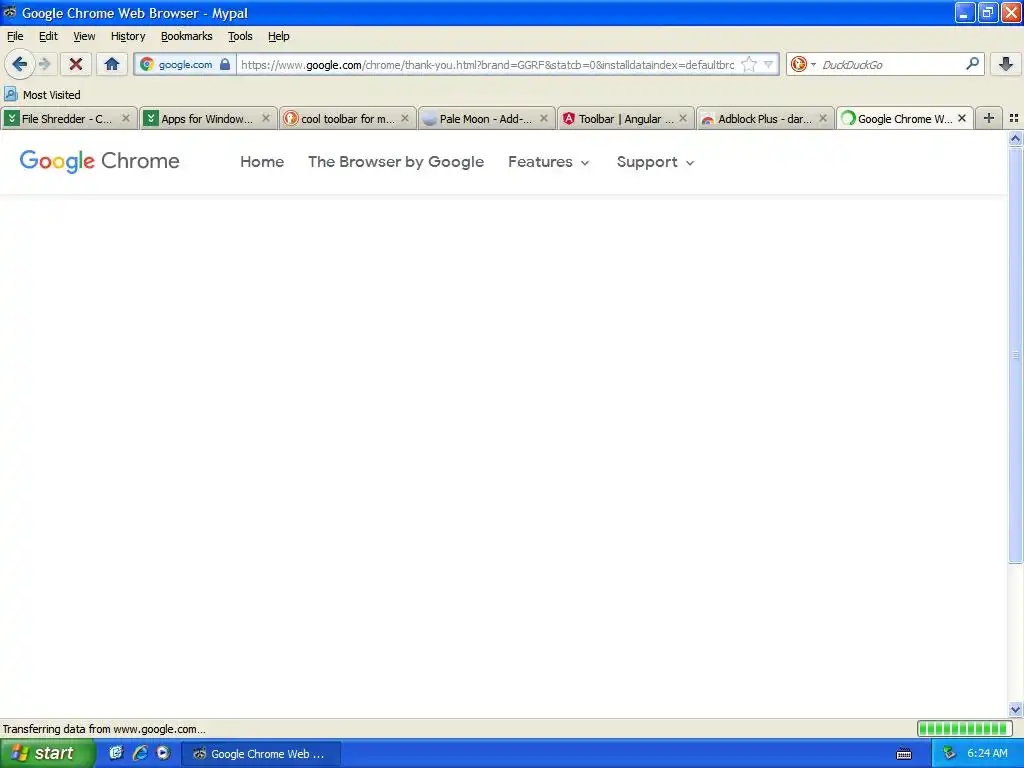Focus the address bar URL field
The image size is (1024, 768).
(x=487, y=65)
